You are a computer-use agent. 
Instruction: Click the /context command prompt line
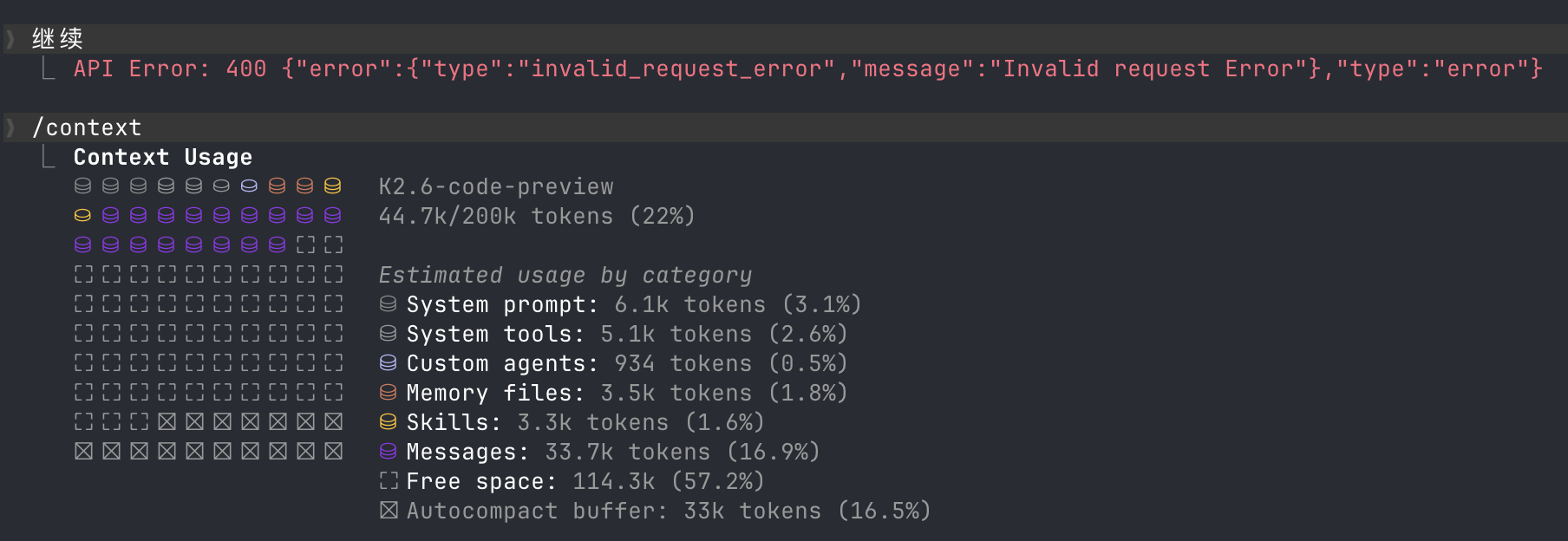coord(786,127)
